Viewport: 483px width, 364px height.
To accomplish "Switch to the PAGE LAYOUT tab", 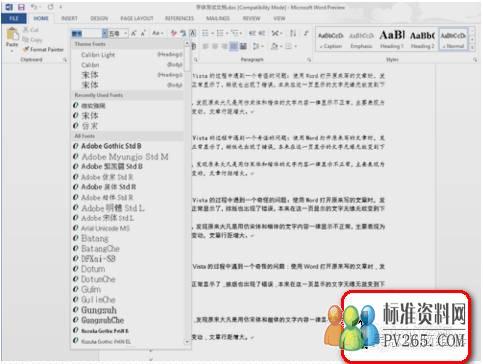I will pos(137,18).
